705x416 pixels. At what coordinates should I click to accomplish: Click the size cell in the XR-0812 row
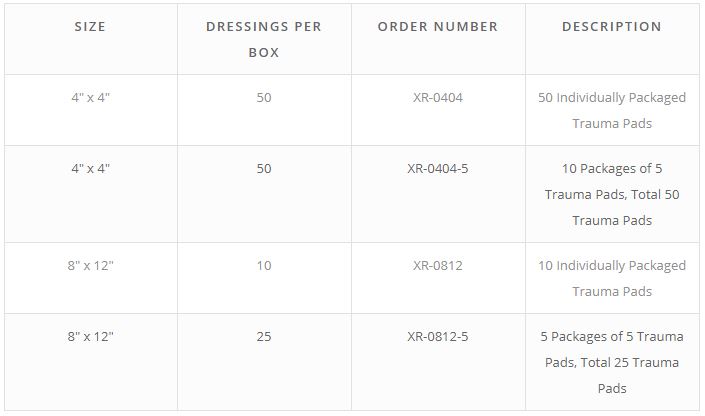point(90,266)
